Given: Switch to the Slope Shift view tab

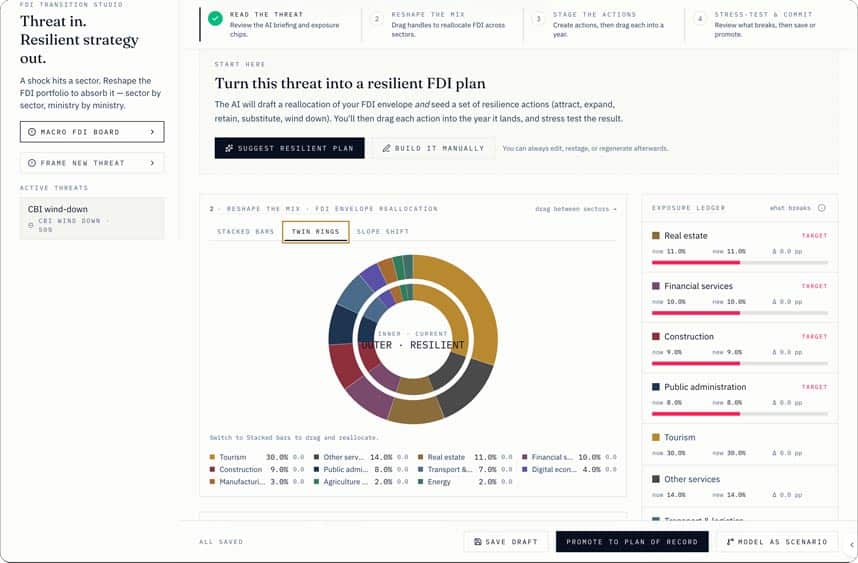Looking at the screenshot, I should 382,231.
